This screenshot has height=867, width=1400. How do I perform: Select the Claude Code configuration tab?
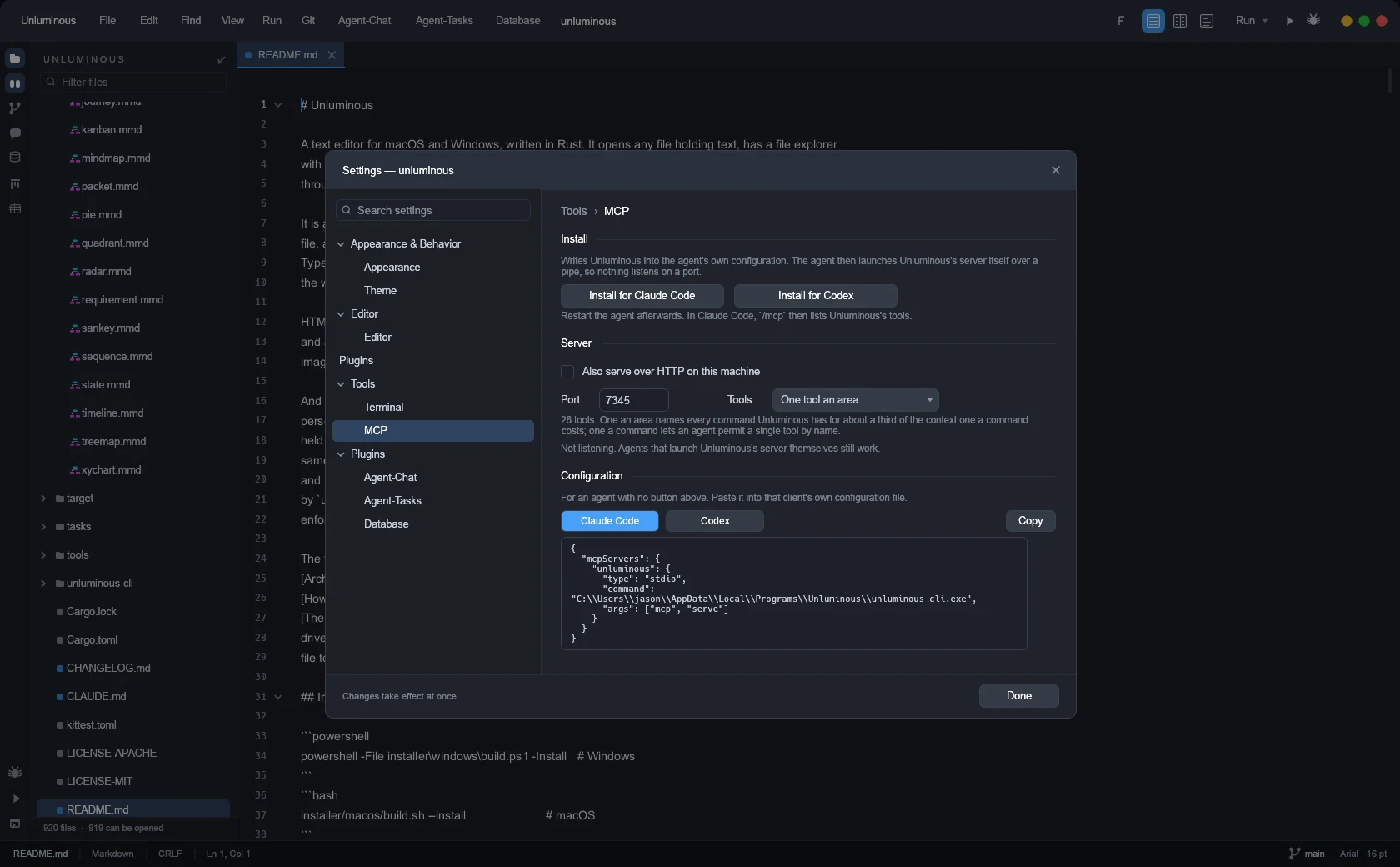pos(610,521)
